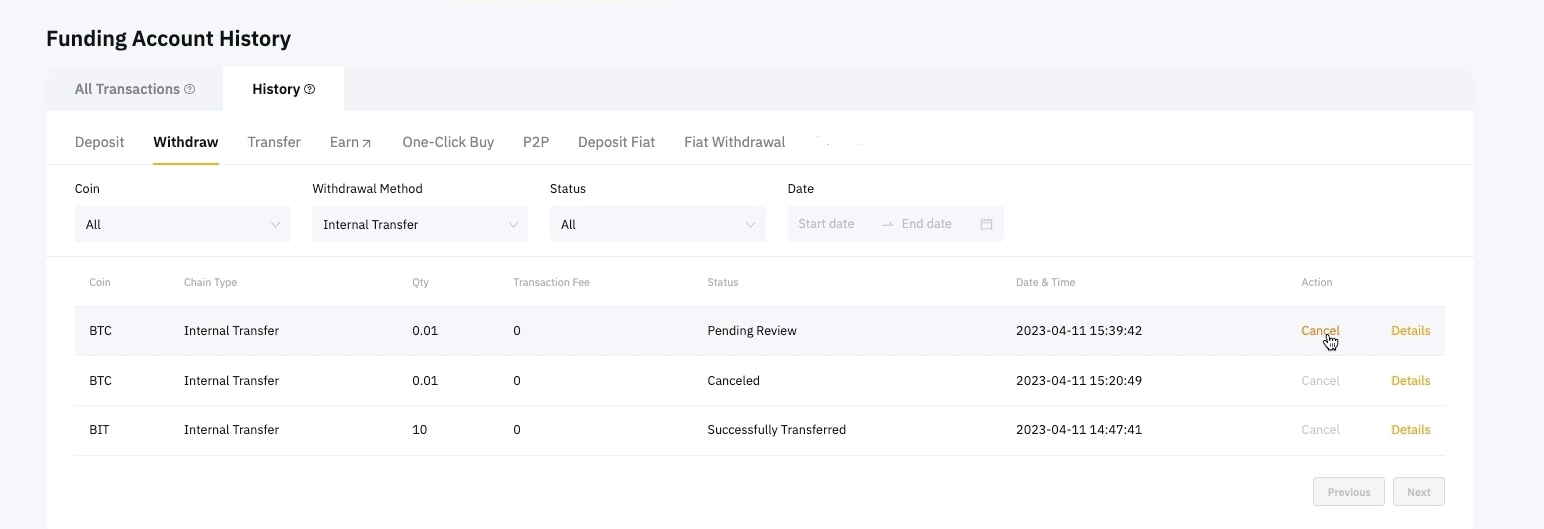
Task: Expand the Status filter dropdown
Action: pyautogui.click(x=657, y=225)
